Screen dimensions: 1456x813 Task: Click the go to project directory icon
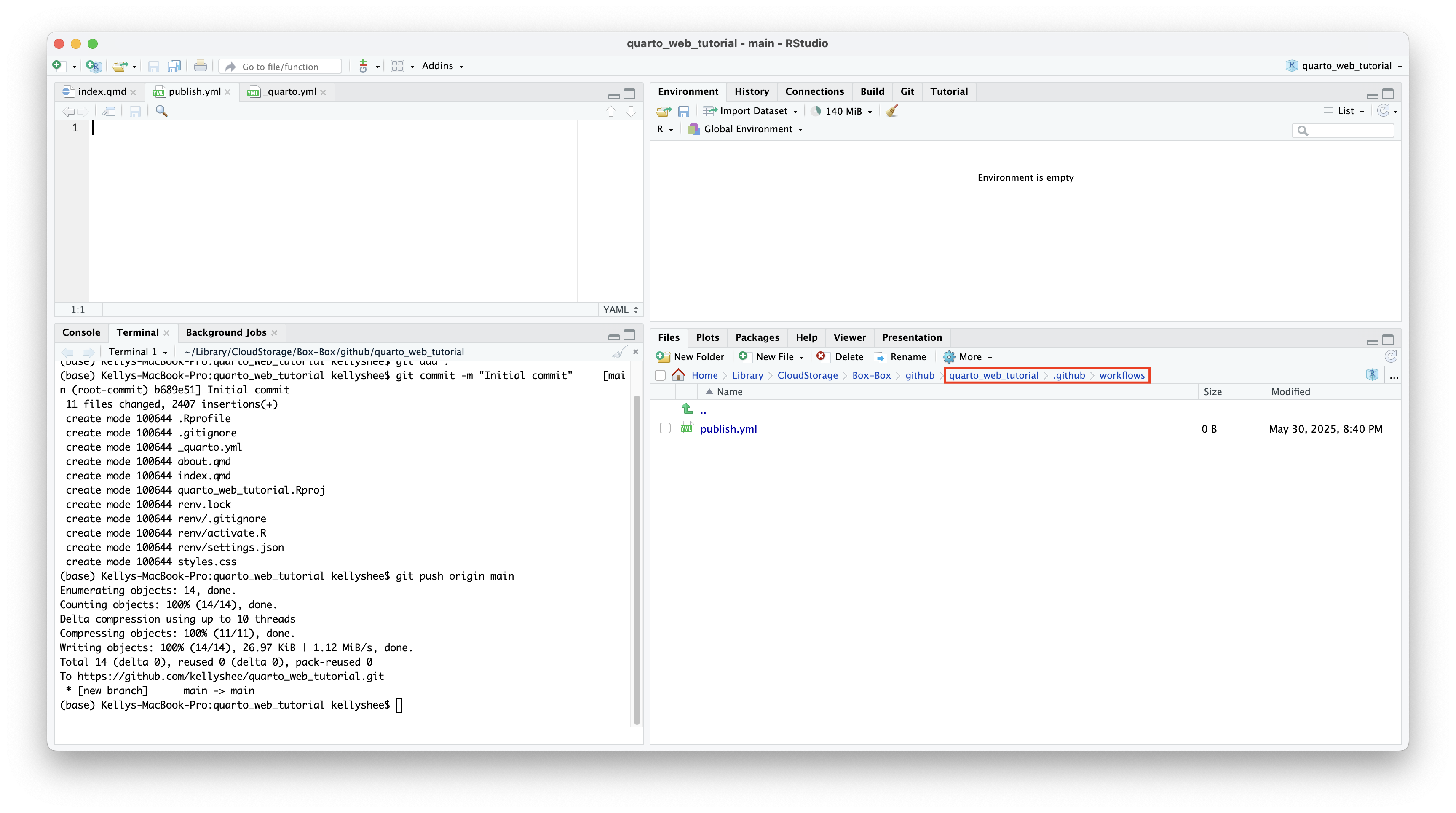tap(1372, 374)
